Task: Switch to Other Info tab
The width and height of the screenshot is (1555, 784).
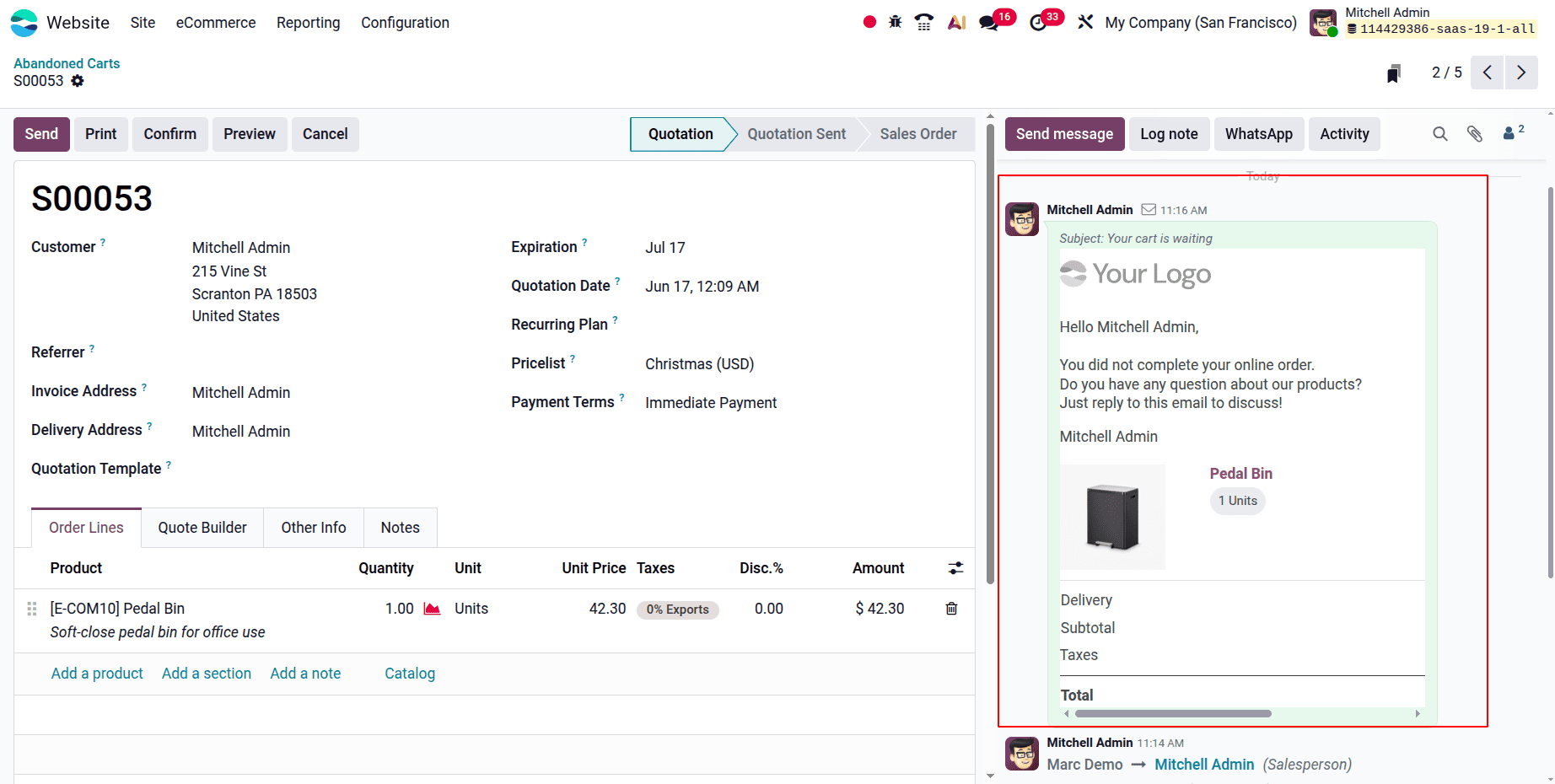Action: coord(314,528)
